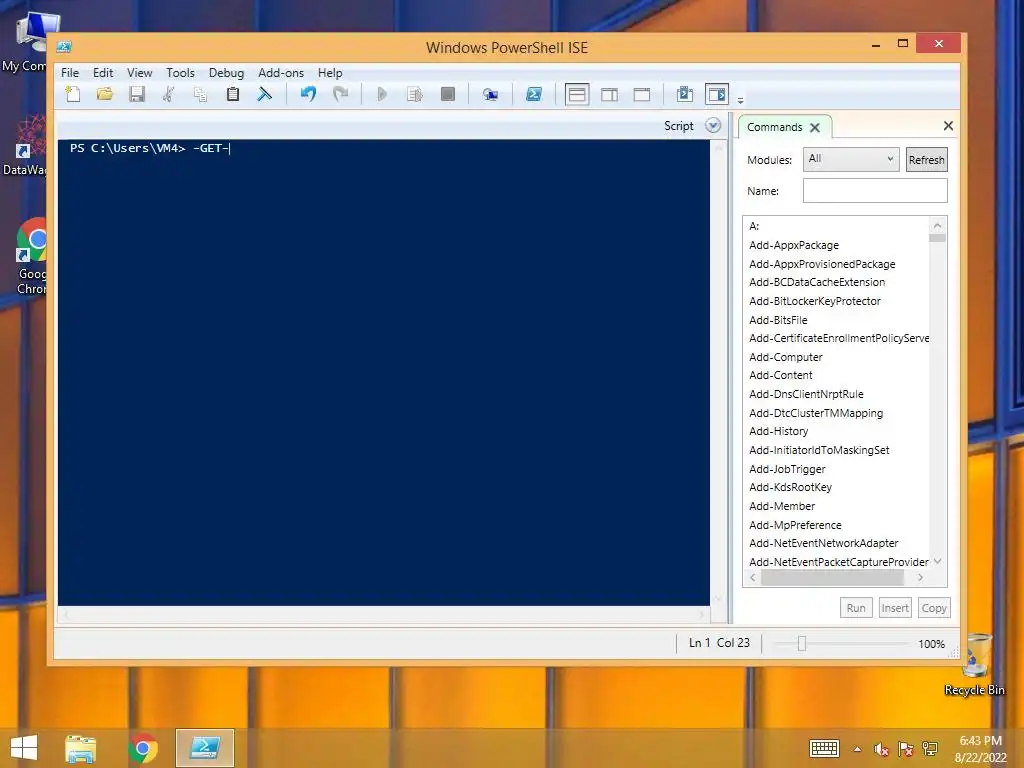1024x768 pixels.
Task: Open toolbar overflow options arrow
Action: click(741, 101)
